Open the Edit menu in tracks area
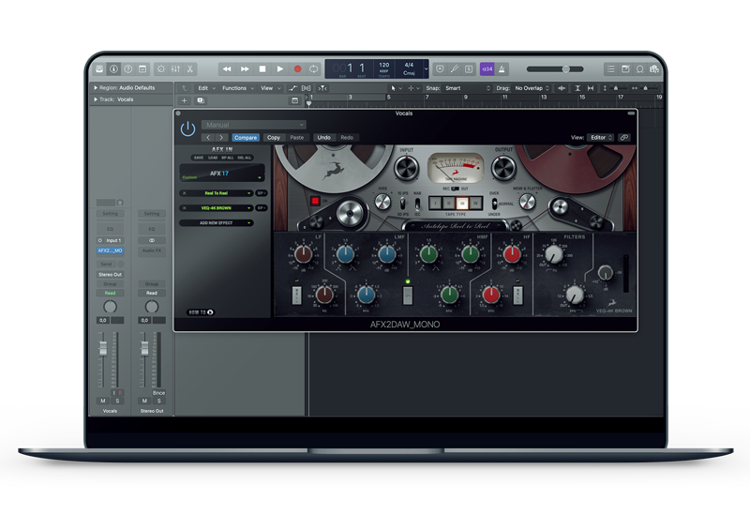750x515 pixels. (x=205, y=88)
